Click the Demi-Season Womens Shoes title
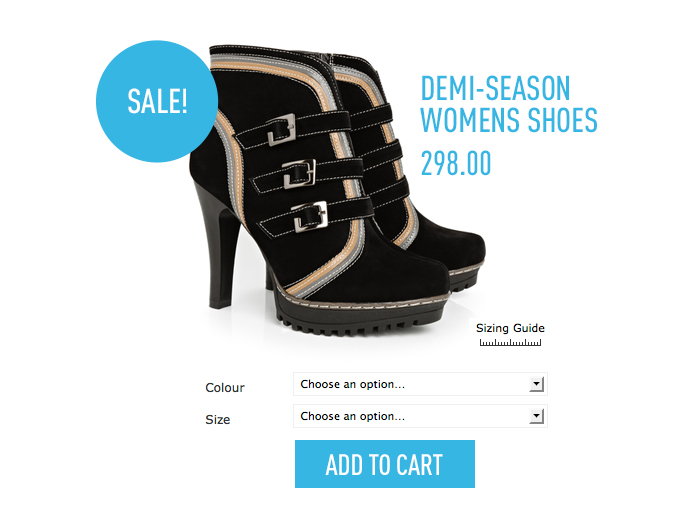Screen dimensions: 700x520 508,104
